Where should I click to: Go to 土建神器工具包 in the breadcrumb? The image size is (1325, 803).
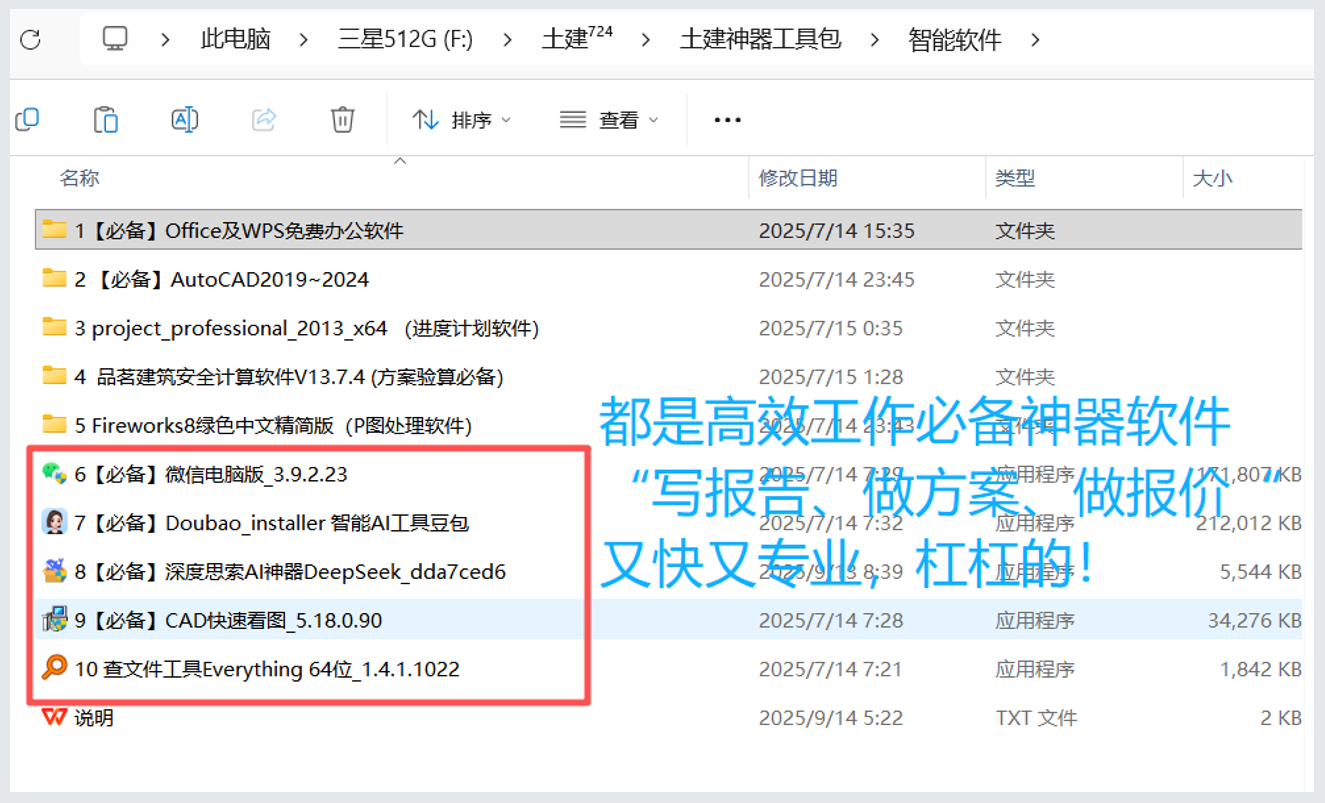point(760,40)
